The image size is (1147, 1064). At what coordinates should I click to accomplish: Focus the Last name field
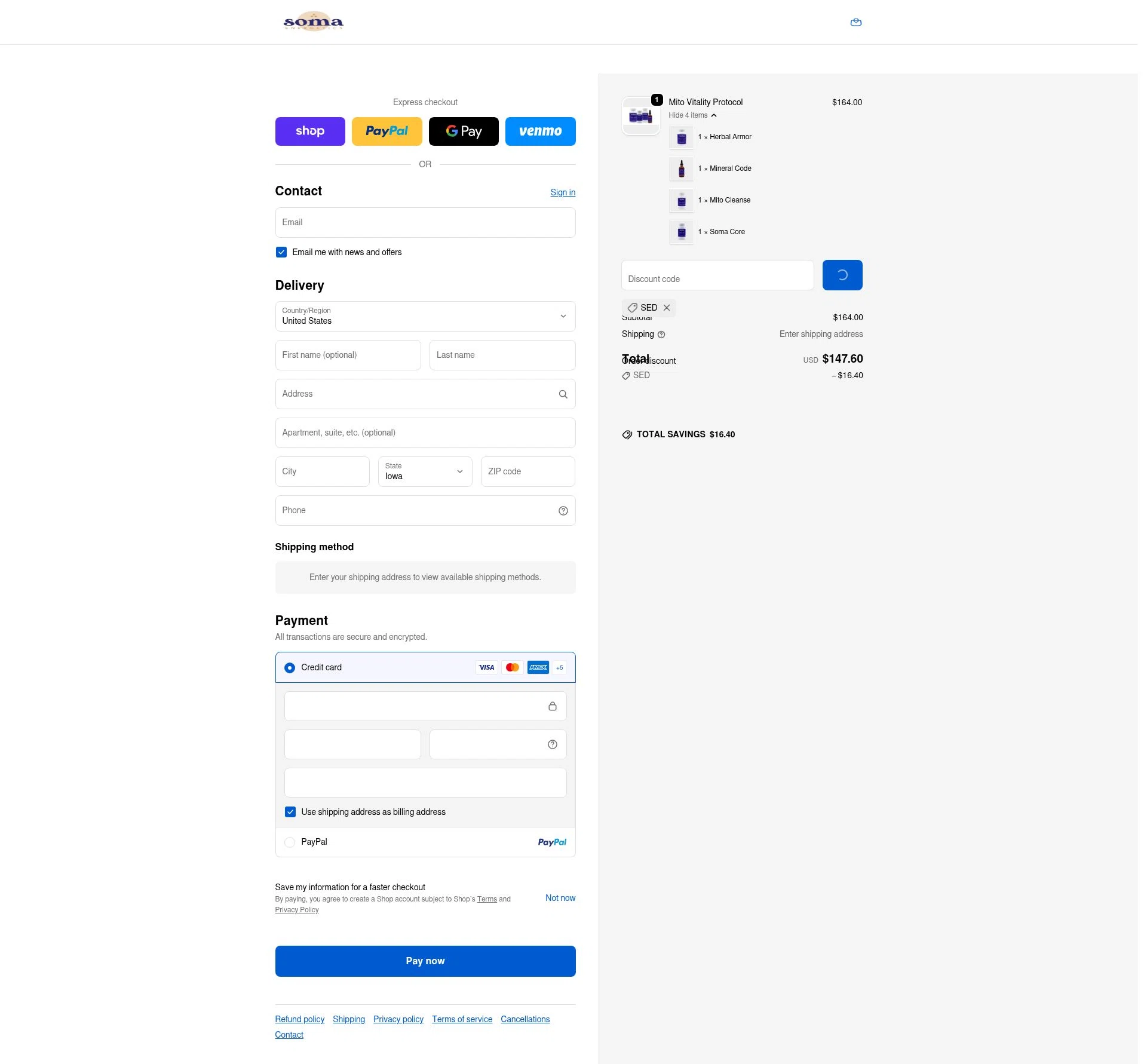pos(502,355)
